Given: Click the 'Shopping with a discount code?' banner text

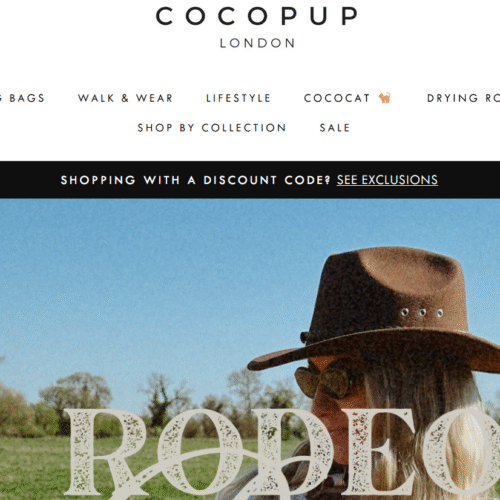Looking at the screenshot, I should [195, 180].
